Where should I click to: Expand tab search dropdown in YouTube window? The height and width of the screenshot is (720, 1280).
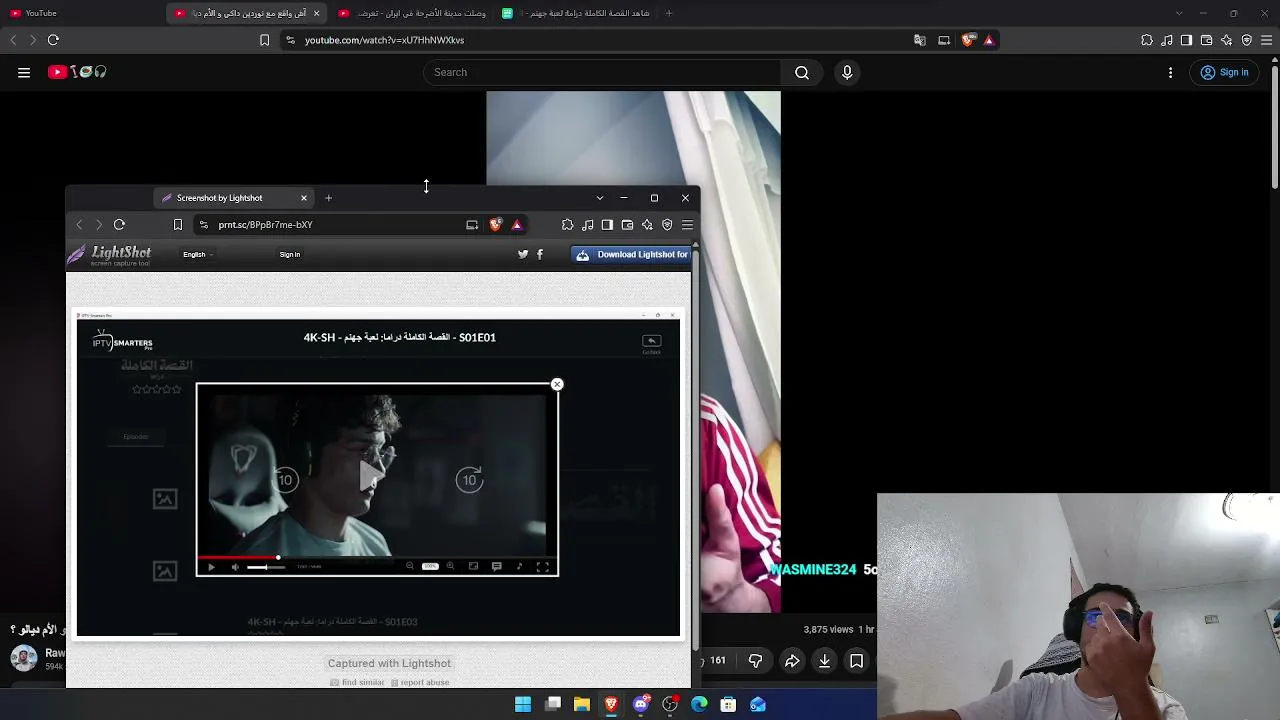[x=1179, y=13]
